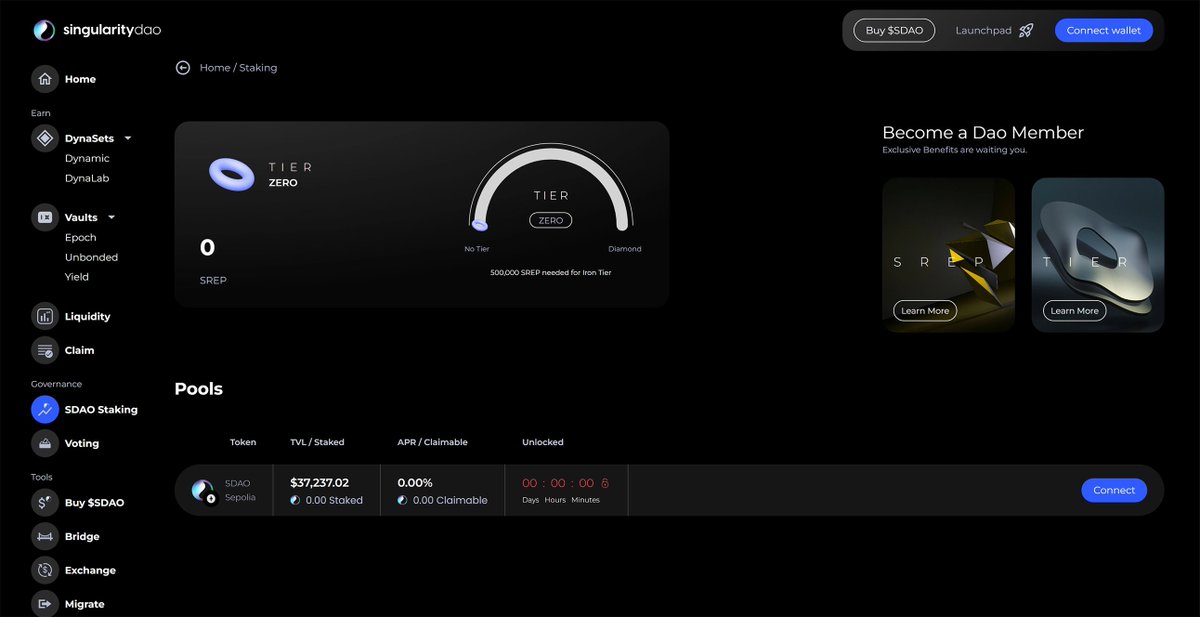Go to Home in the sidebar
The width and height of the screenshot is (1200, 617).
80,79
